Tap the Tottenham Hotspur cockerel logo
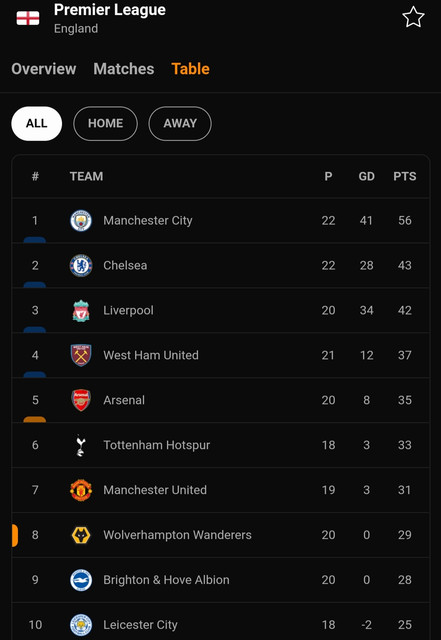441x640 pixels. 81,445
